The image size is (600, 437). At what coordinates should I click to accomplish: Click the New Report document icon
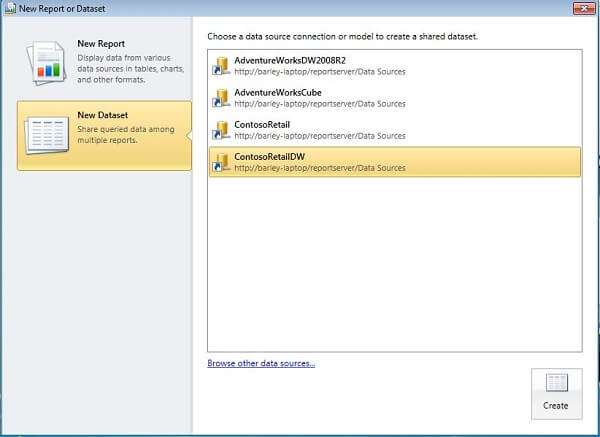click(46, 63)
